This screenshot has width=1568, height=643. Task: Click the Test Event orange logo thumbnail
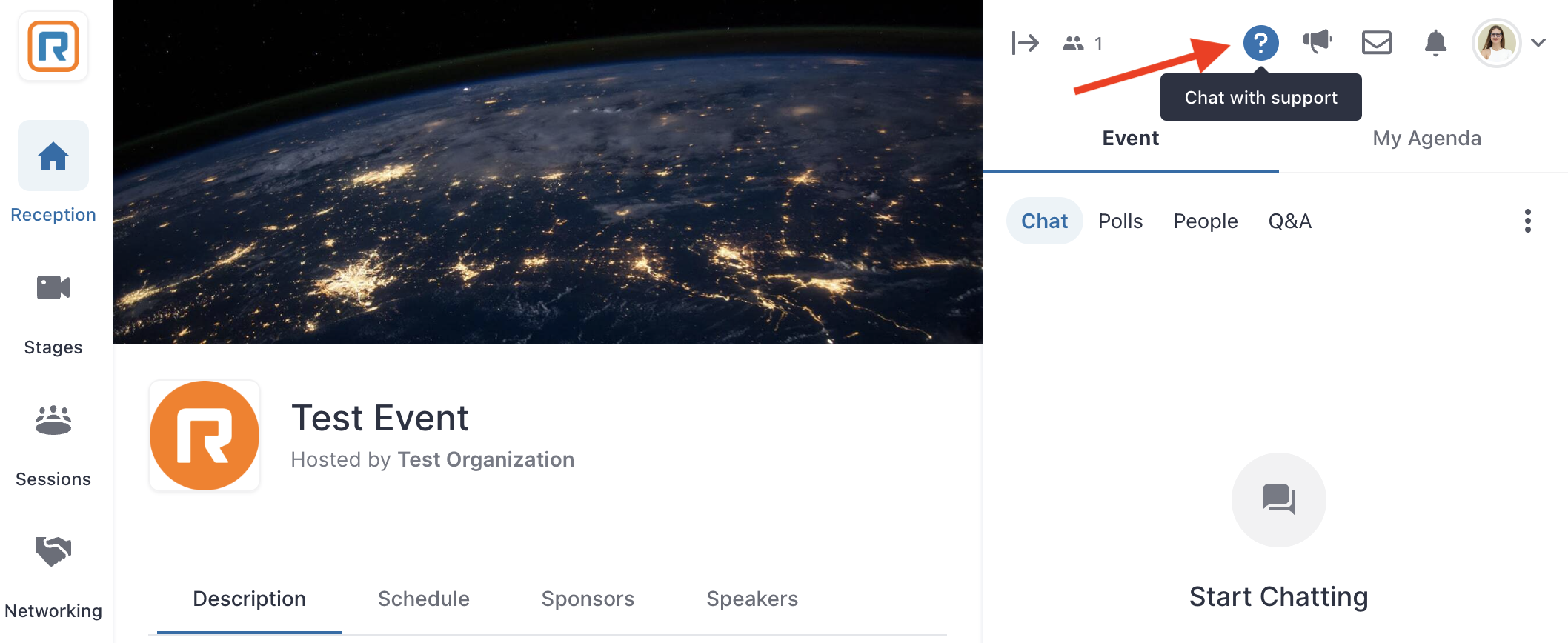[205, 436]
